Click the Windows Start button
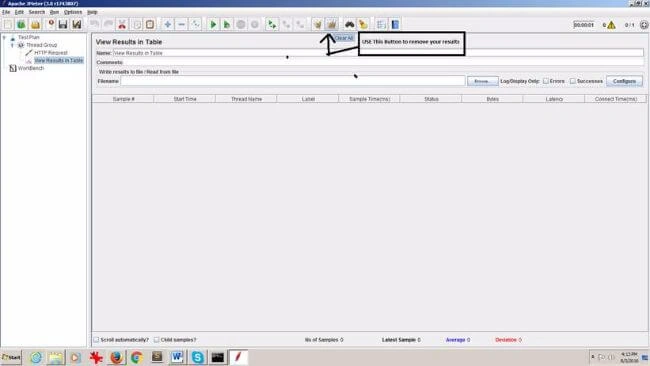Viewport: 650px width, 366px height. (11, 357)
